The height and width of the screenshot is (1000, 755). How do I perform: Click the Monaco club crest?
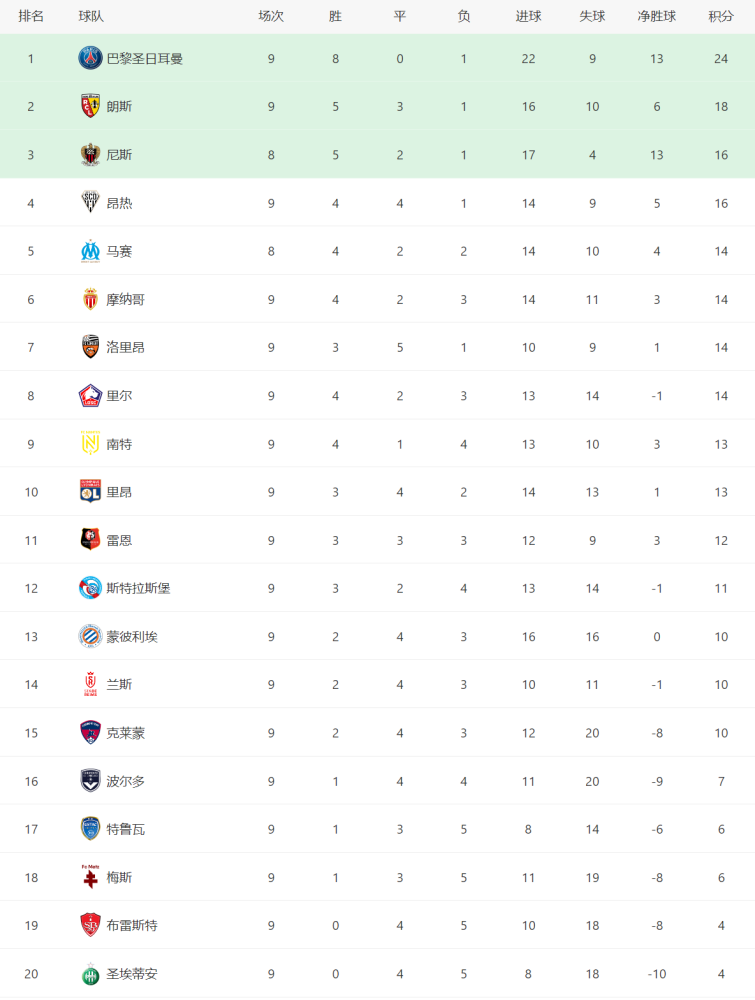(x=91, y=299)
